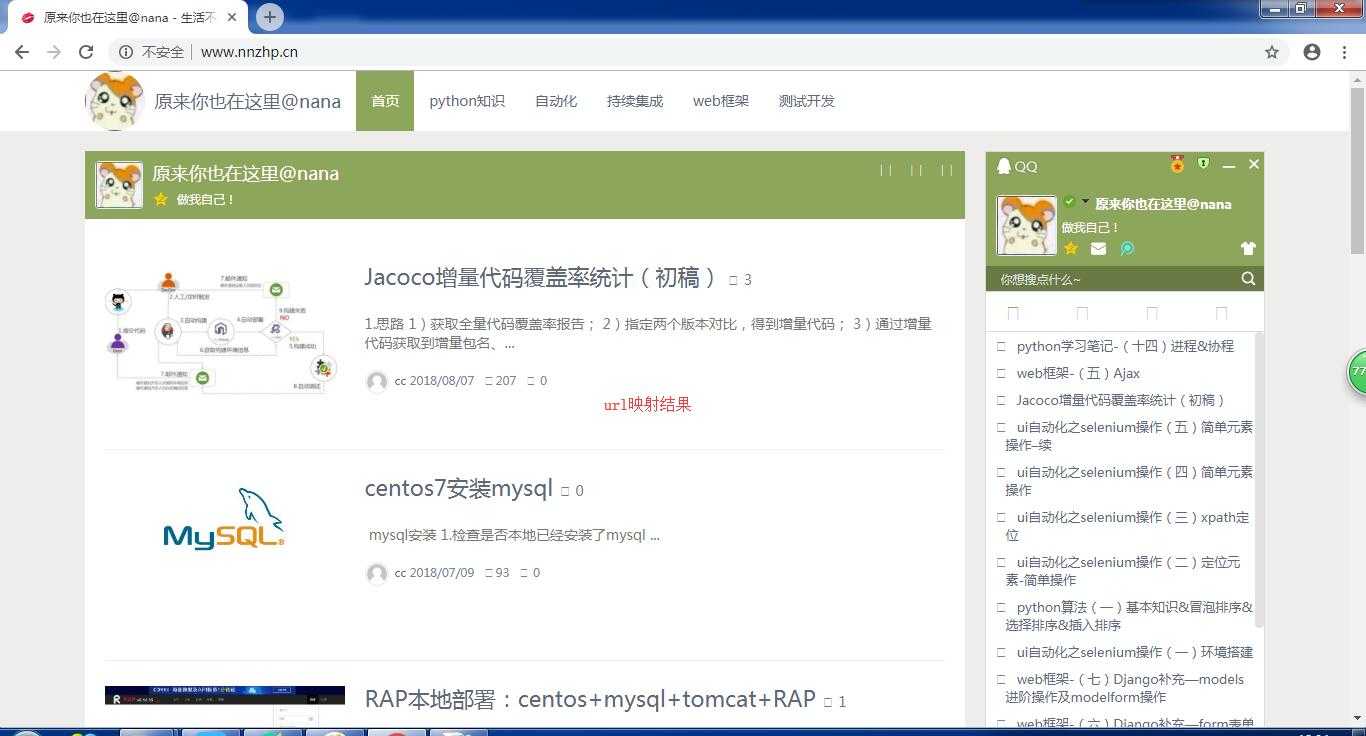1366x736 pixels.
Task: Open the python知识 menu
Action: 467,101
